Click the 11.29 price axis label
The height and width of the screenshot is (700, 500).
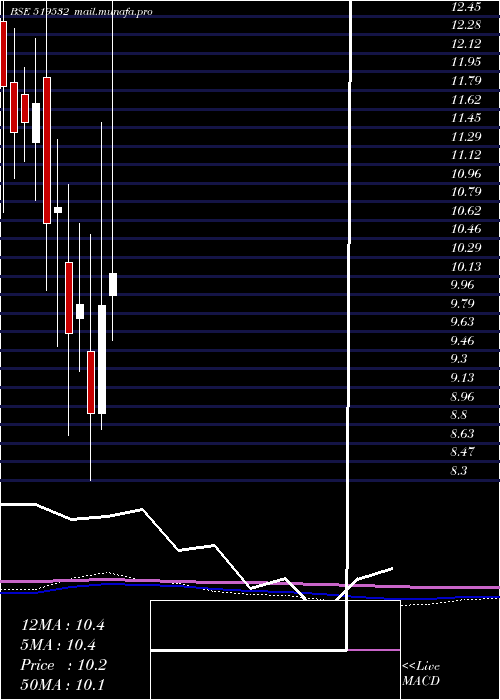click(466, 137)
